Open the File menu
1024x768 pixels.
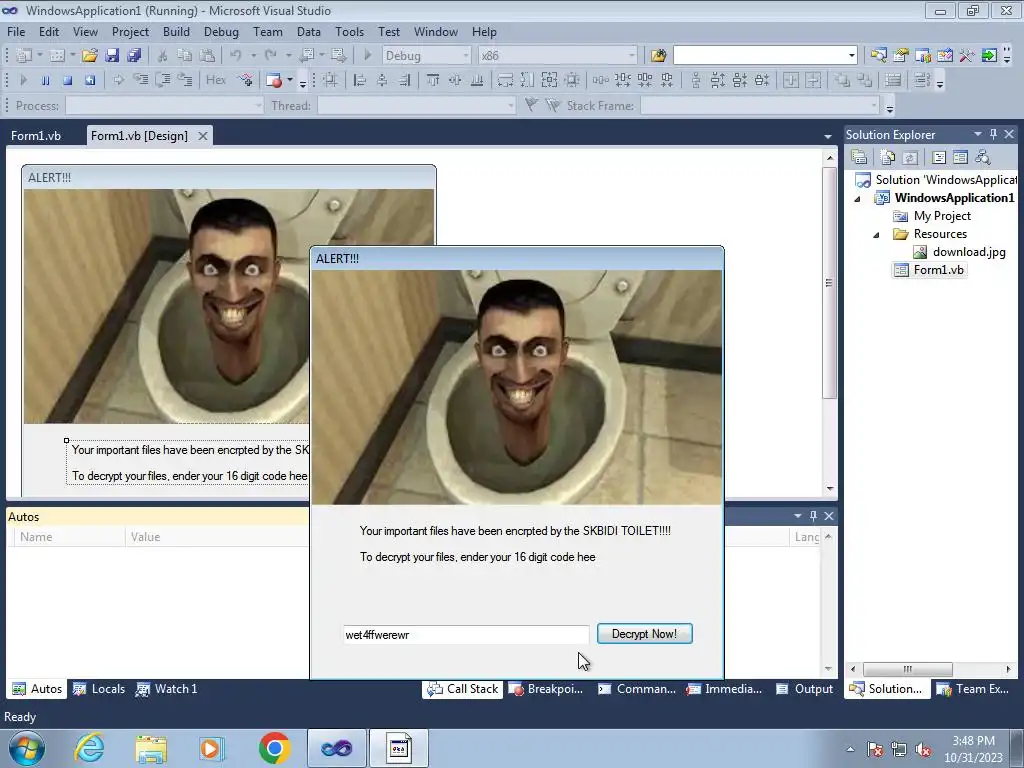click(16, 31)
